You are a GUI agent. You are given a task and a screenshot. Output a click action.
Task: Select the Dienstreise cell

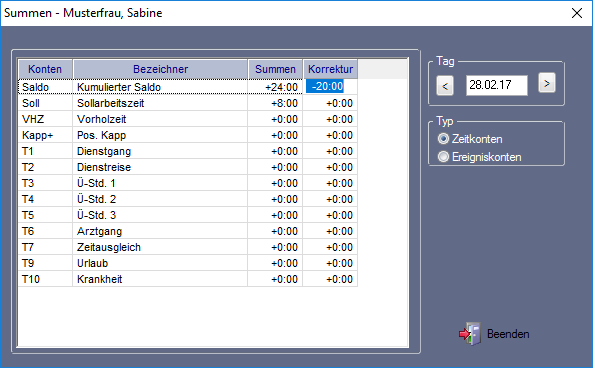coord(160,167)
